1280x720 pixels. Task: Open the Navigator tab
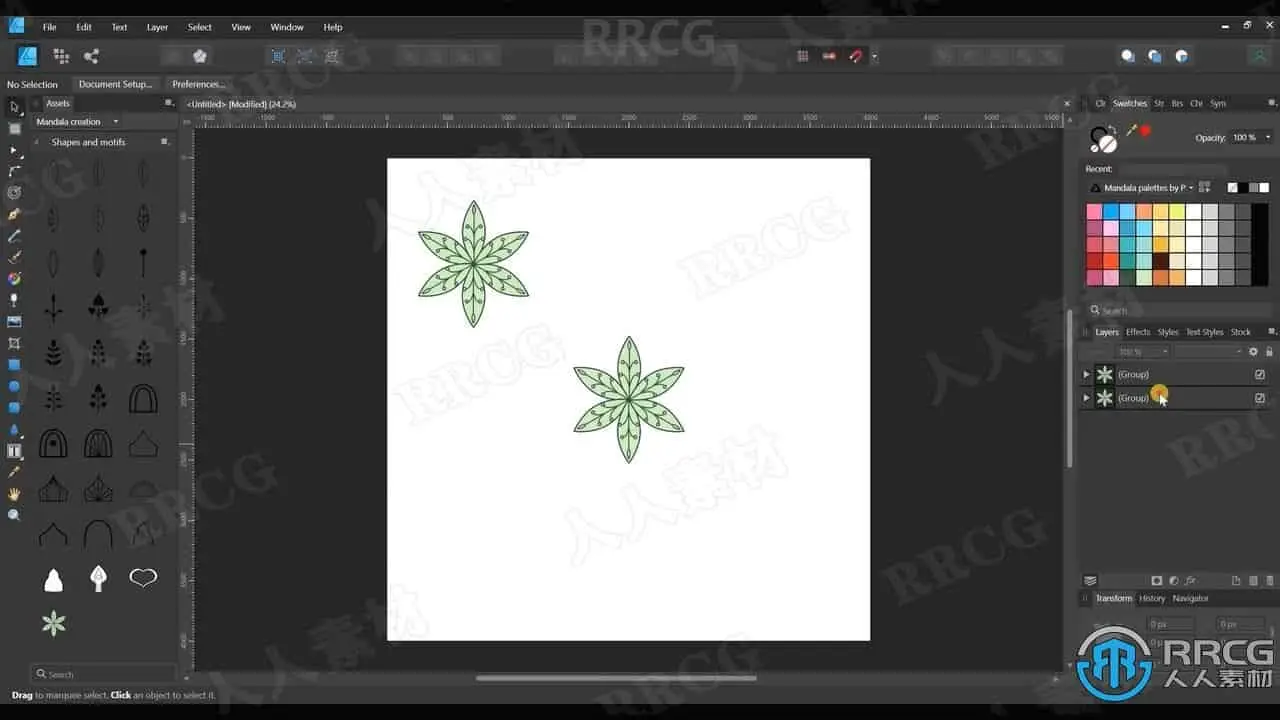coord(1190,598)
